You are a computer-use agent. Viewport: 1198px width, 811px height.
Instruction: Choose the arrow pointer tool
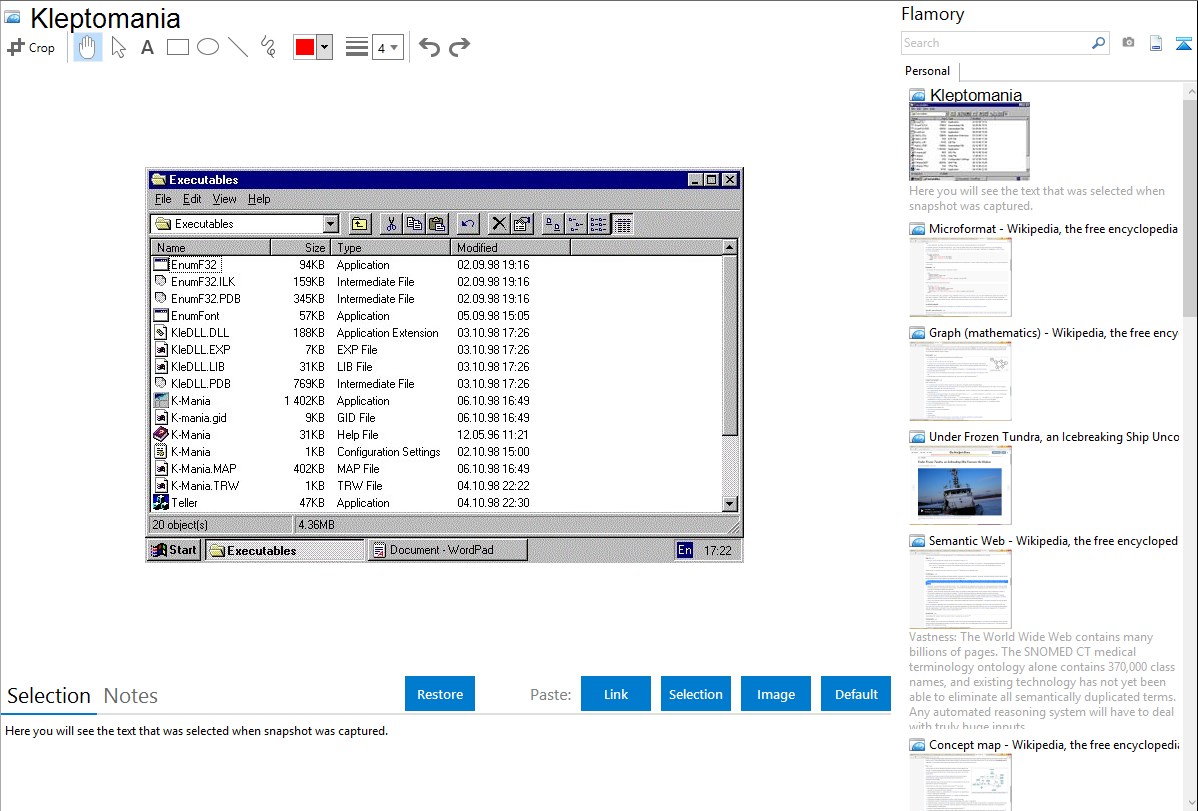click(x=118, y=47)
